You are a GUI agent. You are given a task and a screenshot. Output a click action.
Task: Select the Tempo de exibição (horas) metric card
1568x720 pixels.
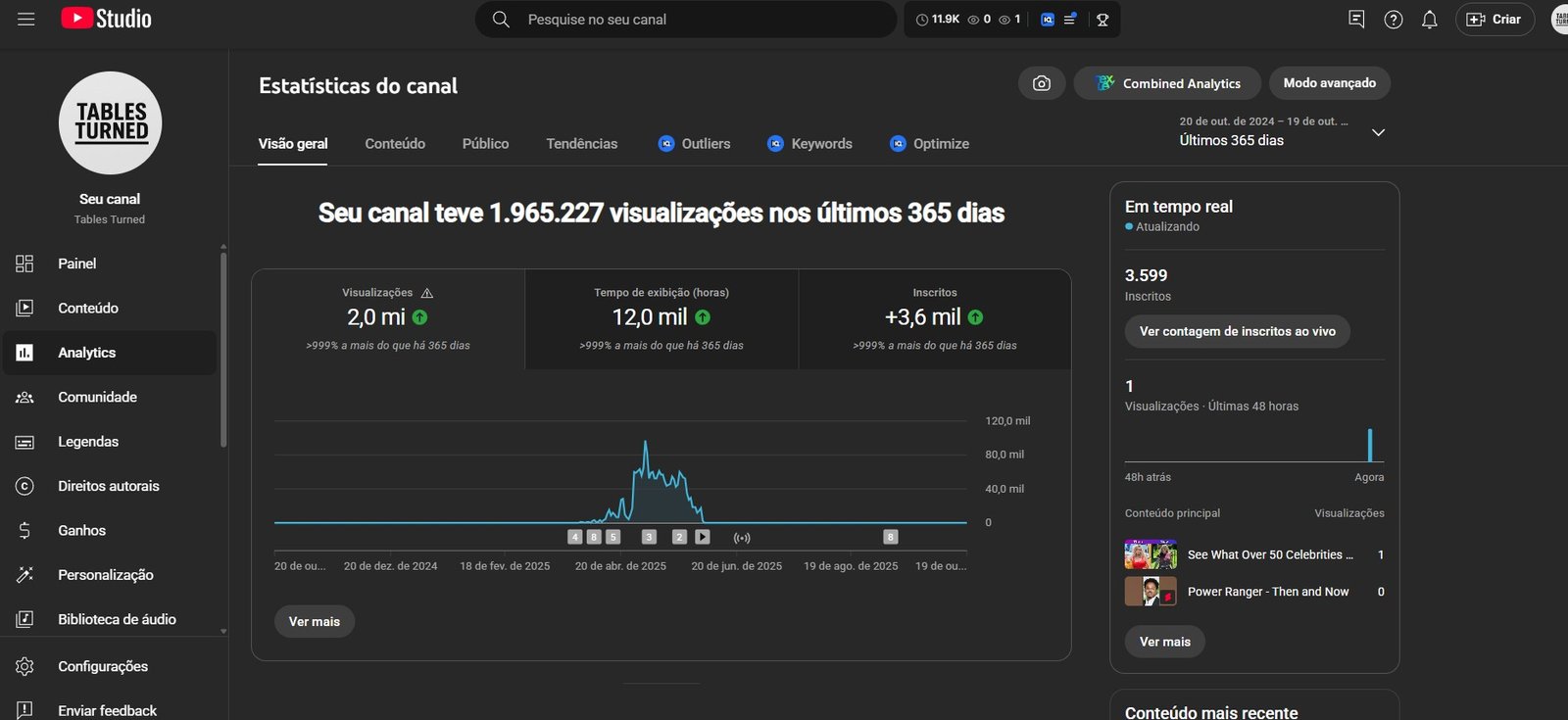(x=661, y=319)
